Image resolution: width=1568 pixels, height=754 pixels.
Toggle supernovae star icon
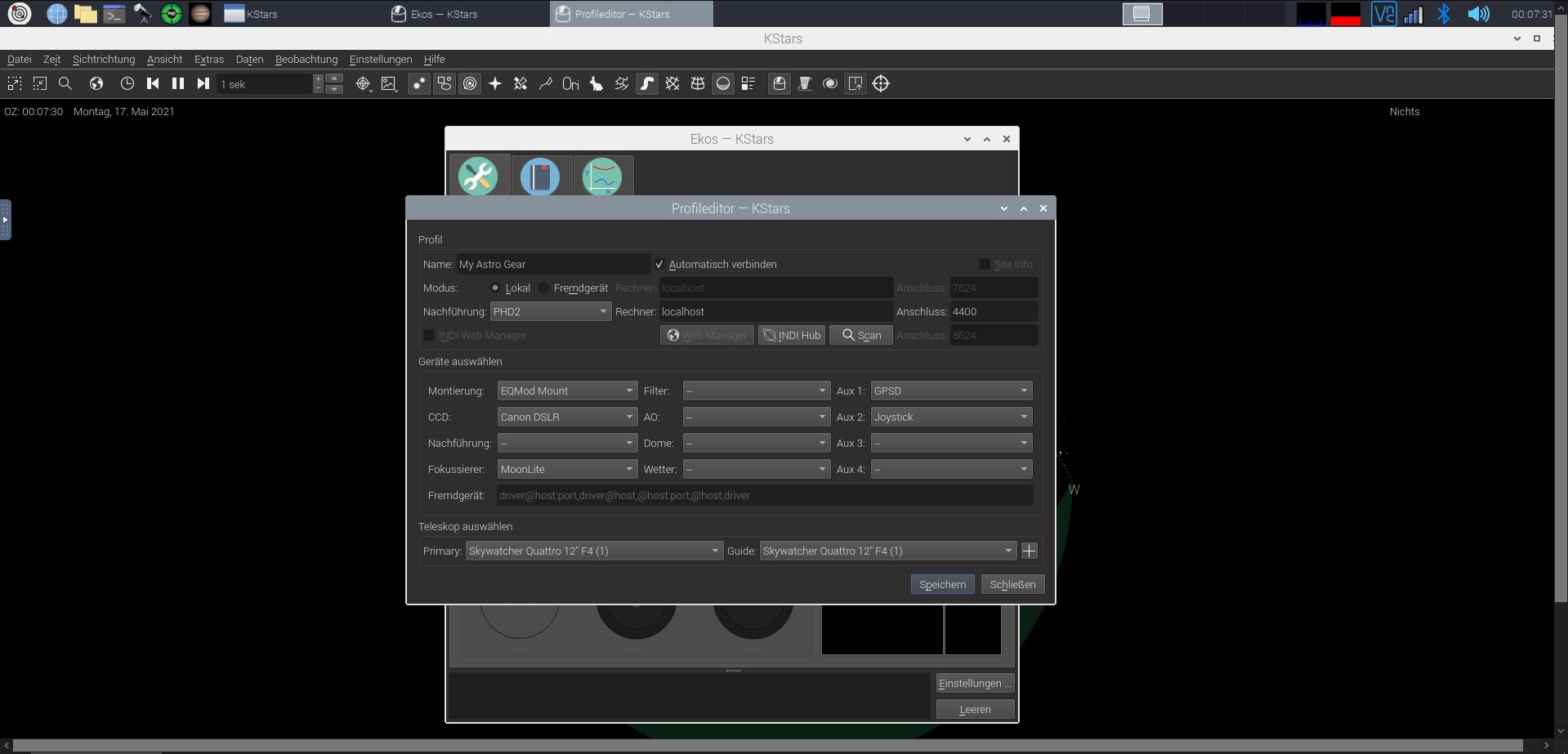[x=495, y=83]
